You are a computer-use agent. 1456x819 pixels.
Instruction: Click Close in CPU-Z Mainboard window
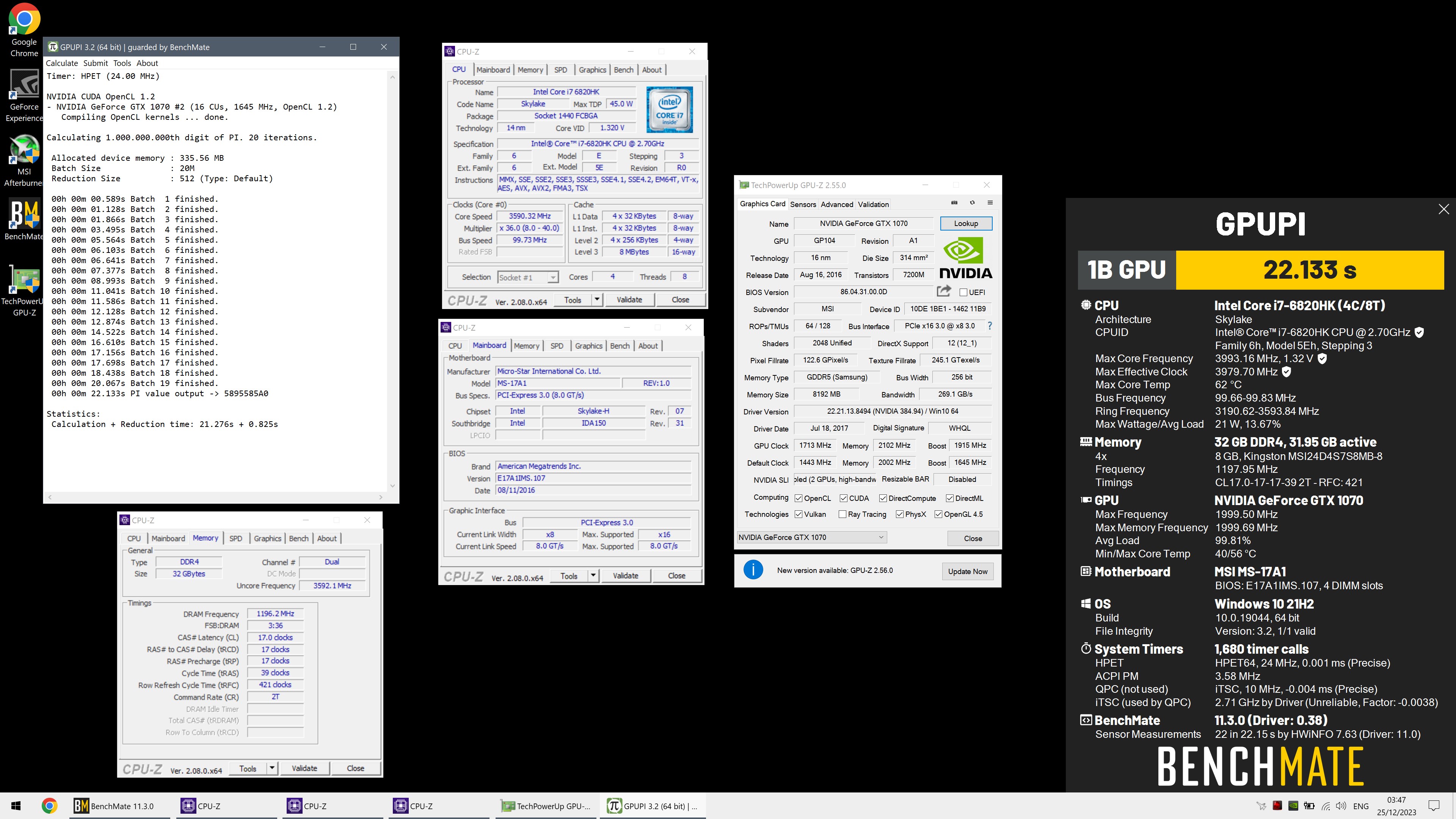[x=676, y=576]
